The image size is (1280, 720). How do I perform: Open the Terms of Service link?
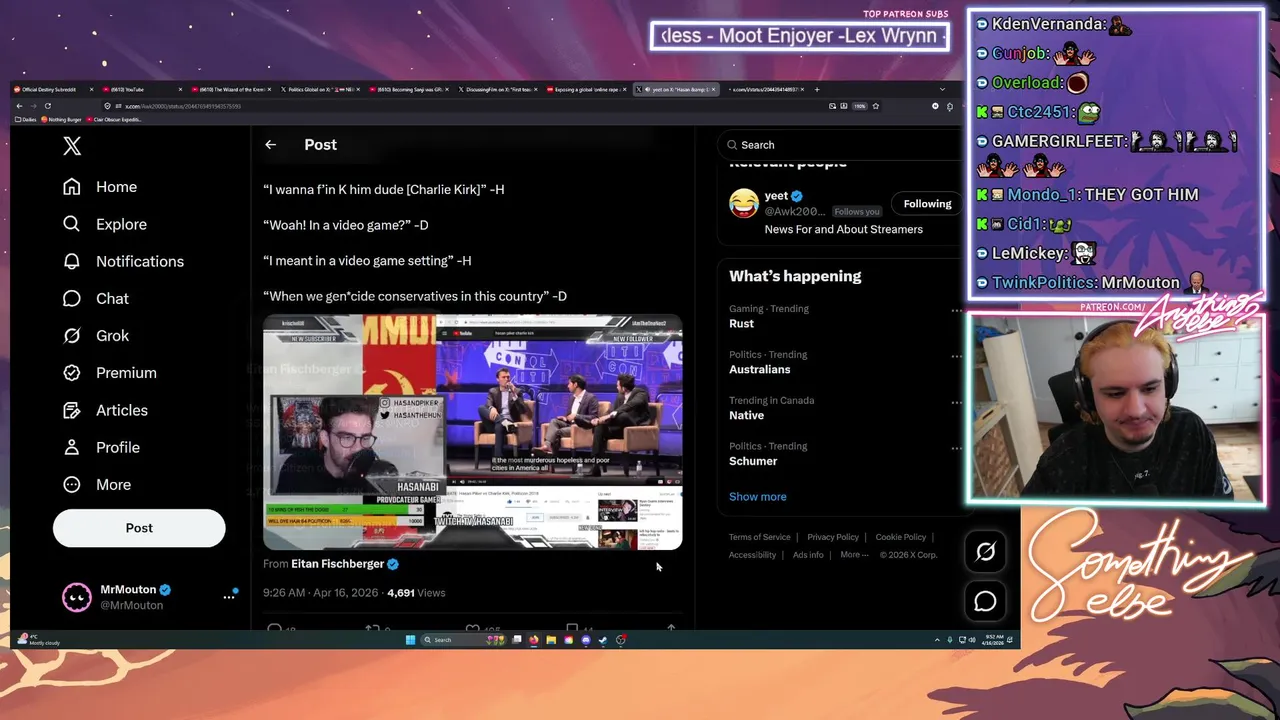click(x=759, y=537)
